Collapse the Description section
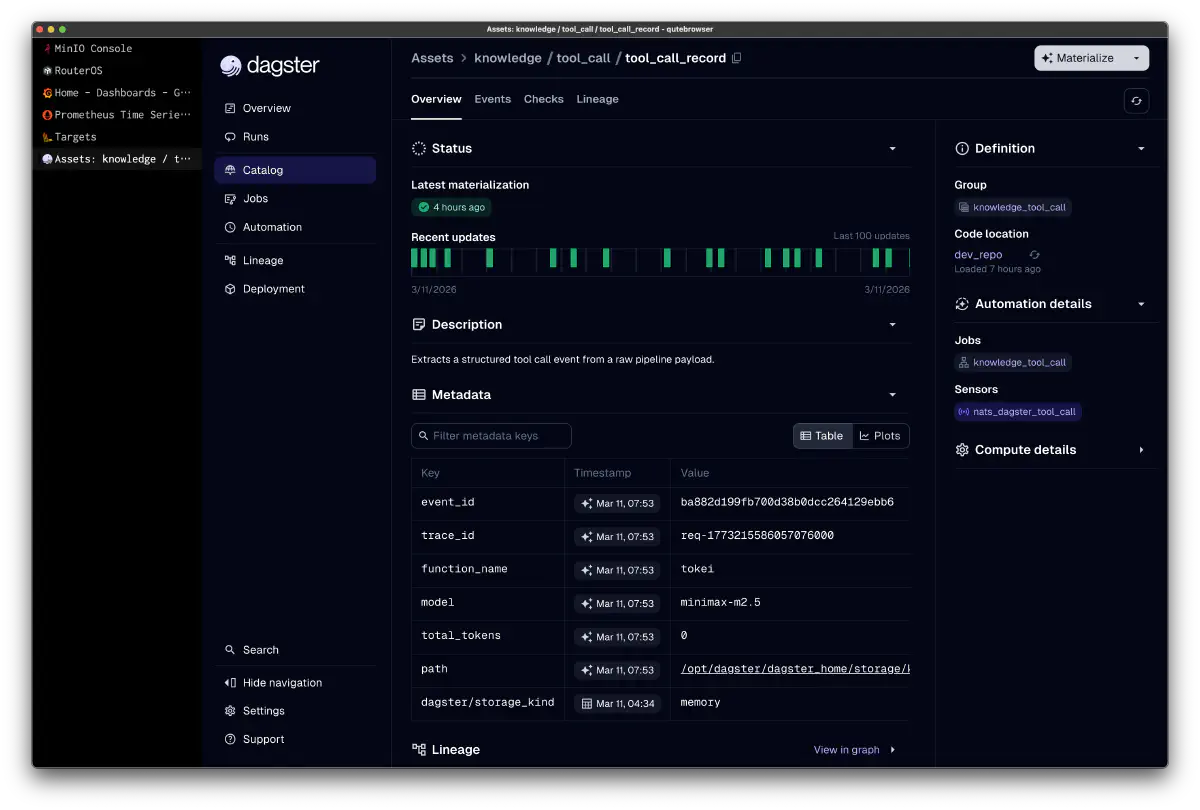Image resolution: width=1200 pixels, height=810 pixels. 893,325
